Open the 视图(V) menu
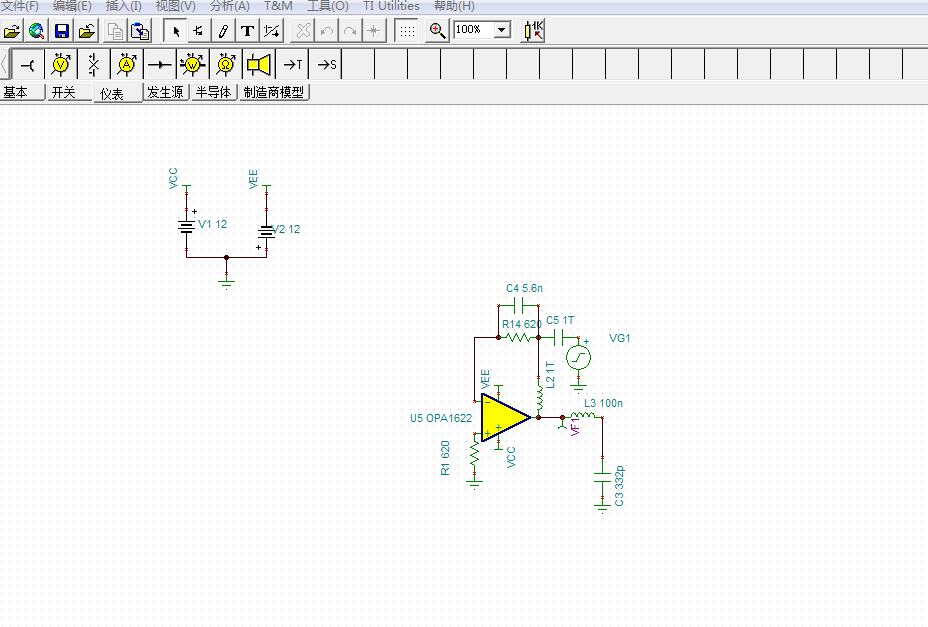Image resolution: width=928 pixels, height=627 pixels. coord(176,6)
